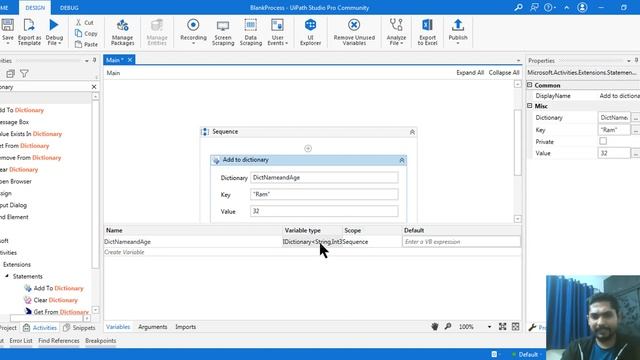Close the Main tab
Viewport: 640px width, 360px height.
[130, 60]
